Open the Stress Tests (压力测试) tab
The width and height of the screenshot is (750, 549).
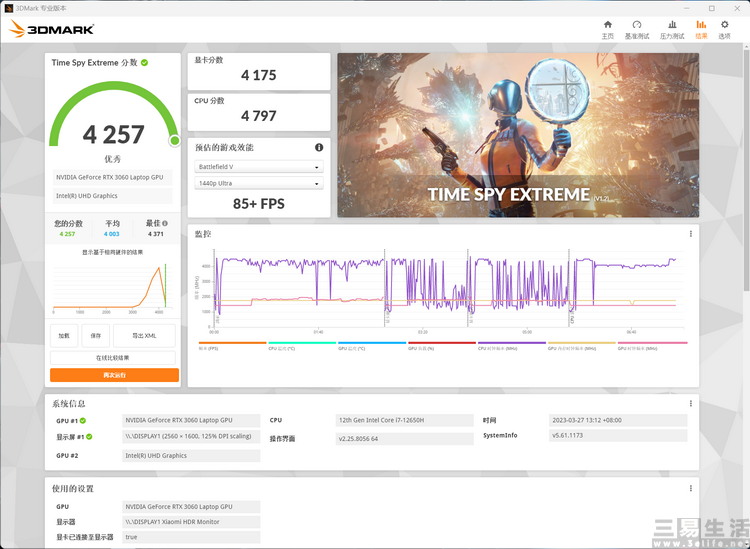tap(672, 30)
